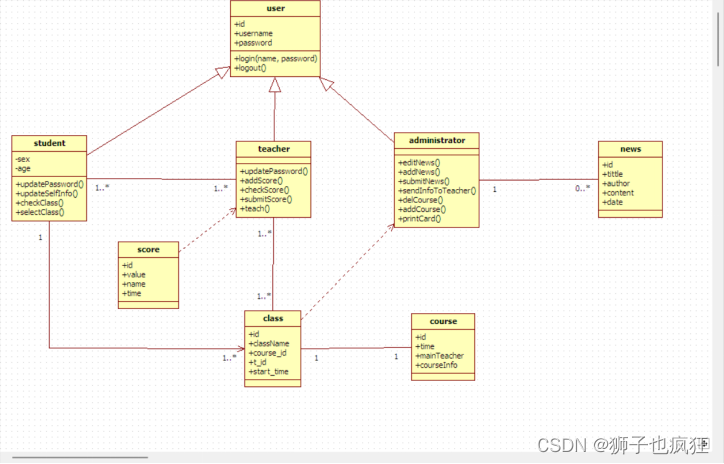Click the +addScore() operation
Screen dimensions: 724x464
coord(261,180)
